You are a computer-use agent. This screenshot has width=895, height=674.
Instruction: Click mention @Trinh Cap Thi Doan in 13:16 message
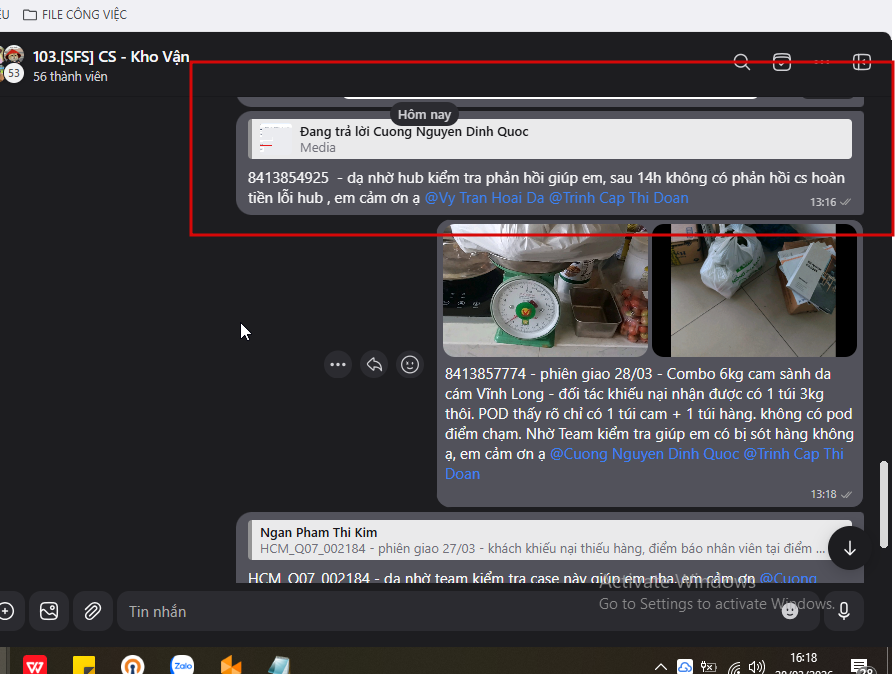coord(618,197)
